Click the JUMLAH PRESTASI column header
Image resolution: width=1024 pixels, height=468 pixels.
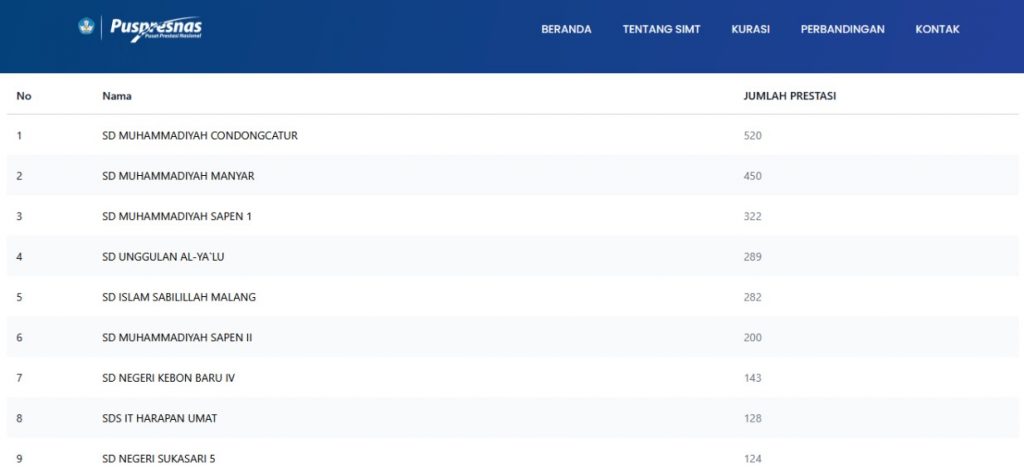789,96
